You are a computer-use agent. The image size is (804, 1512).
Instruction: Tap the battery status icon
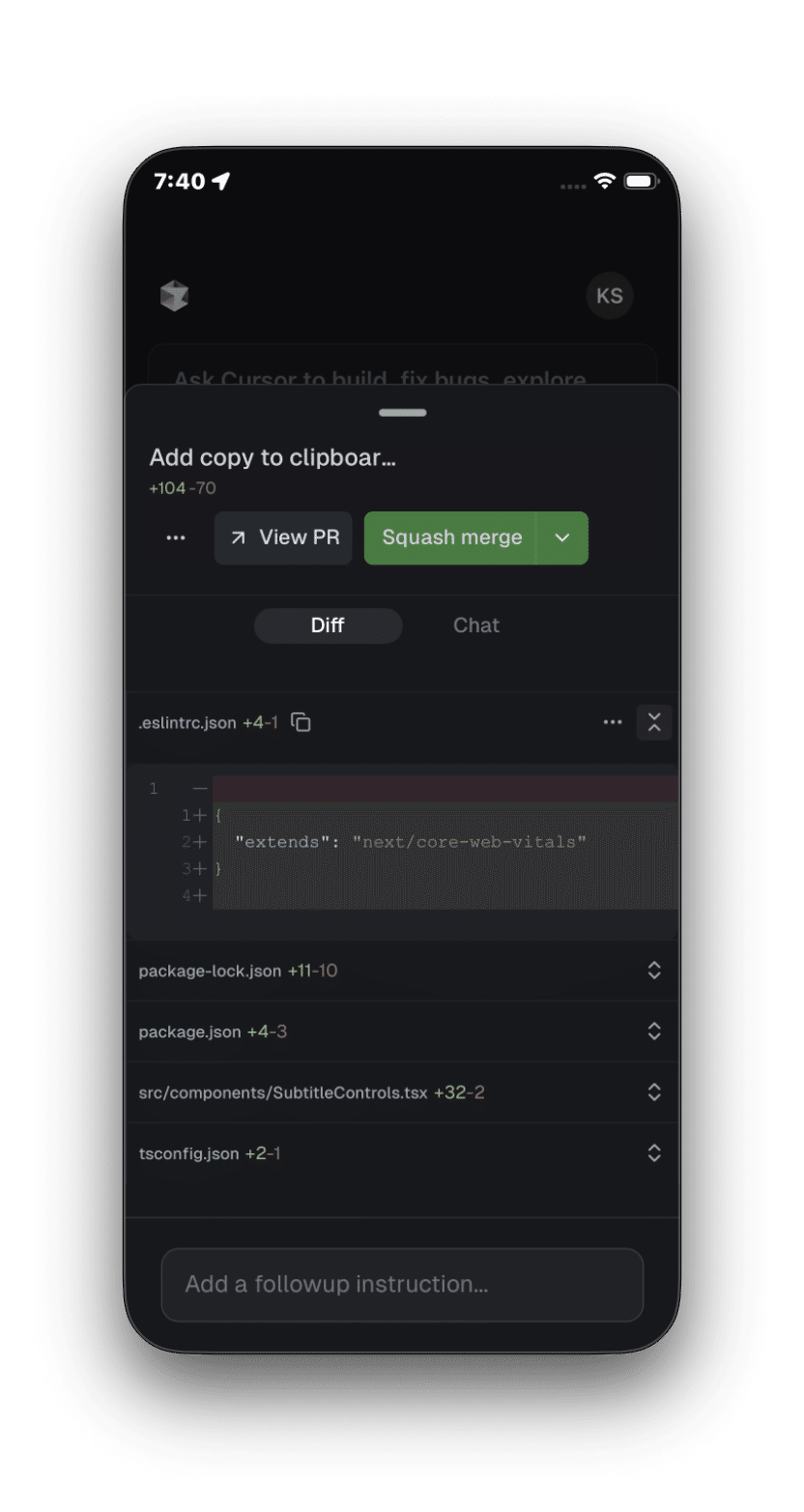[x=640, y=181]
